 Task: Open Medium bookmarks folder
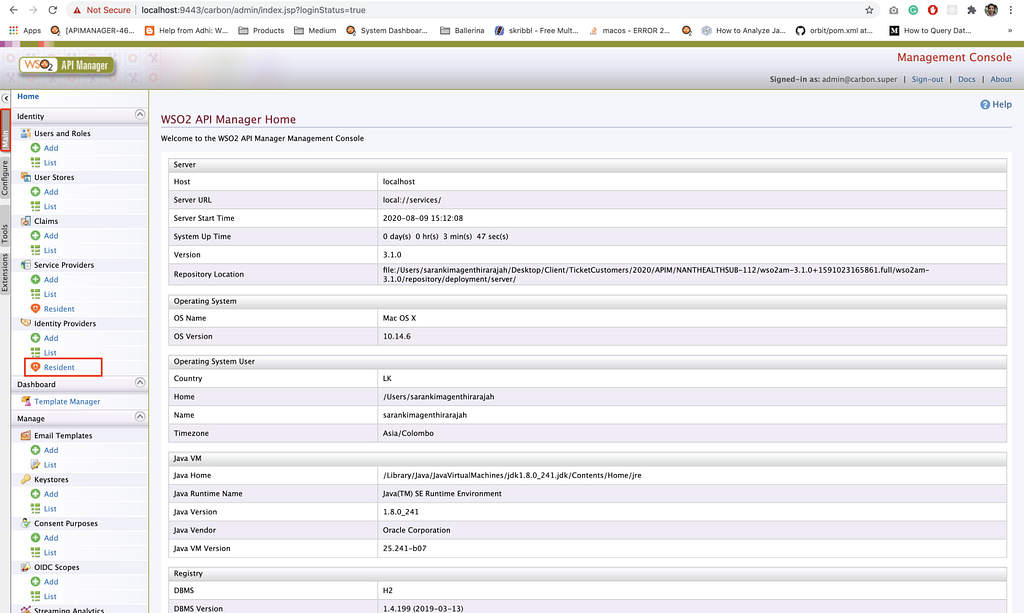(x=315, y=30)
